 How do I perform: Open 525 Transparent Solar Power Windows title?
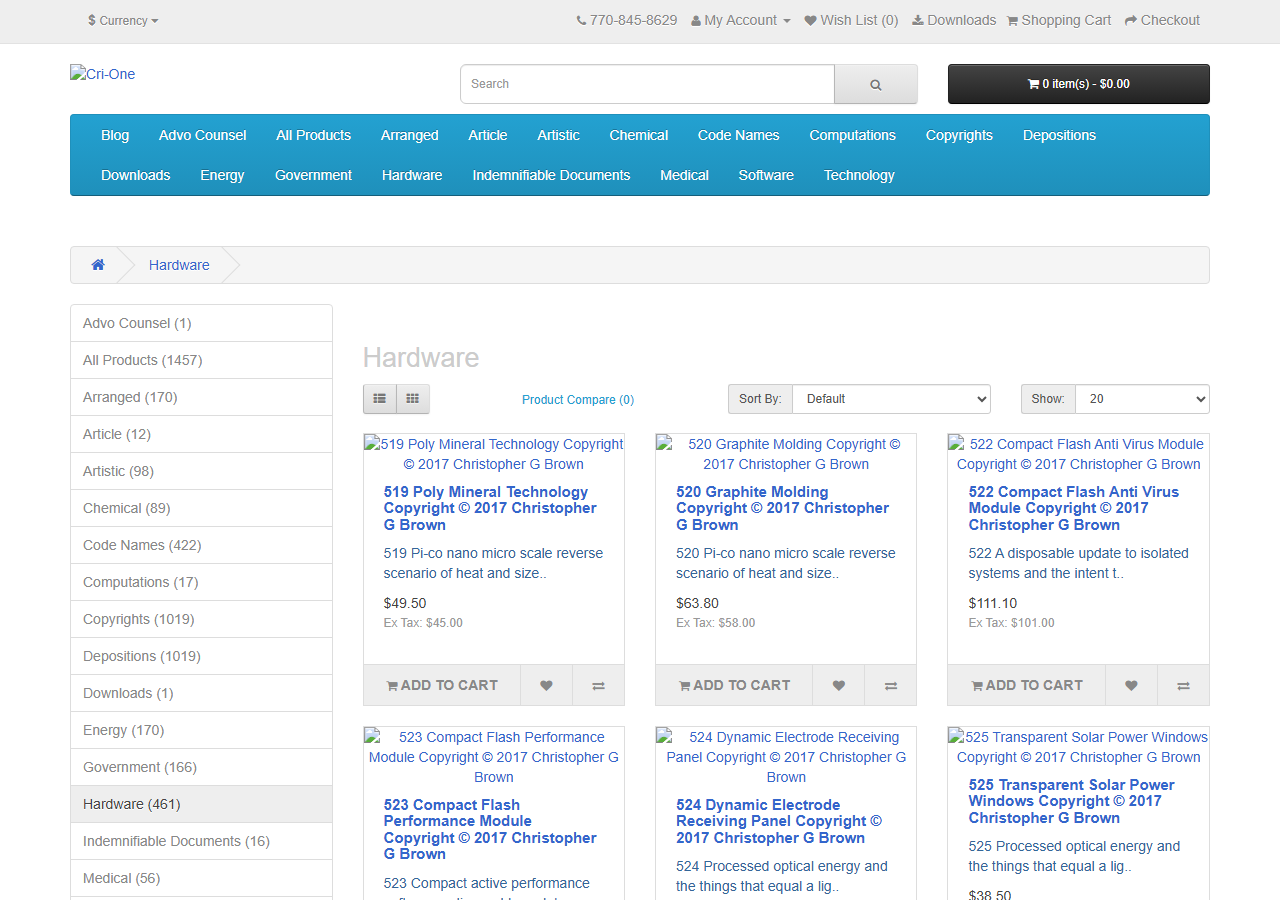tap(1071, 801)
